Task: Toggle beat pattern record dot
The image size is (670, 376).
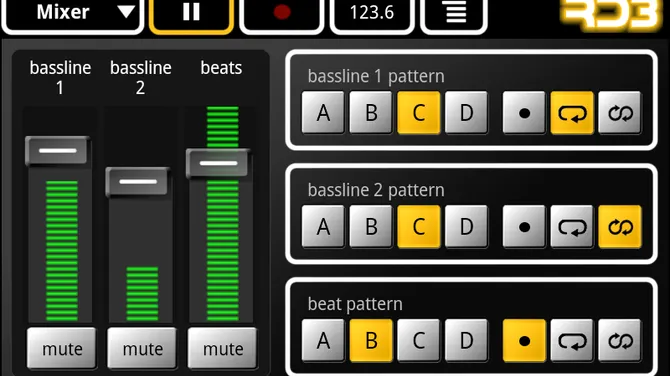Action: tap(524, 341)
